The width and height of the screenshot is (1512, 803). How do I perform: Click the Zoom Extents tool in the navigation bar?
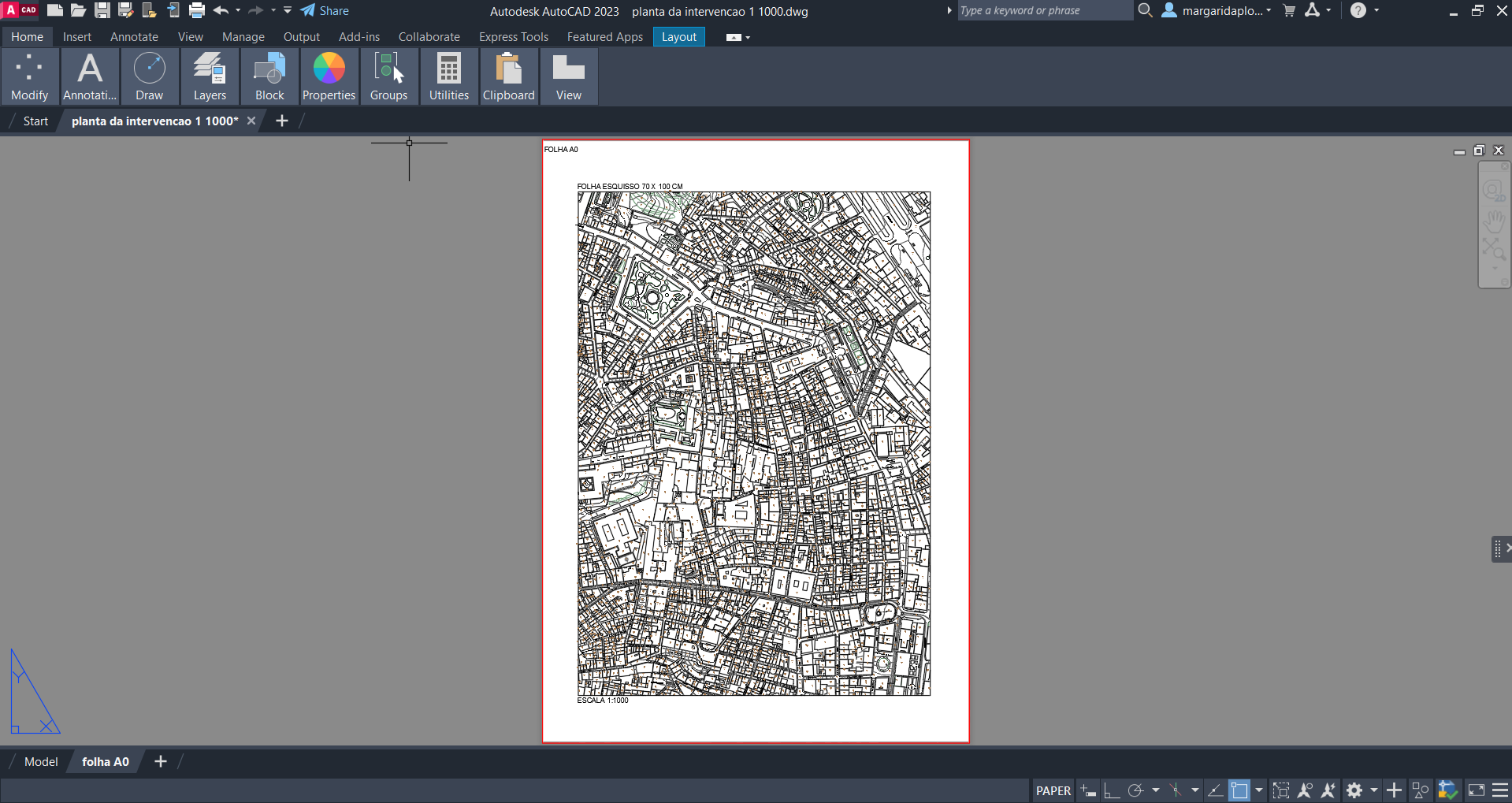tap(1493, 249)
